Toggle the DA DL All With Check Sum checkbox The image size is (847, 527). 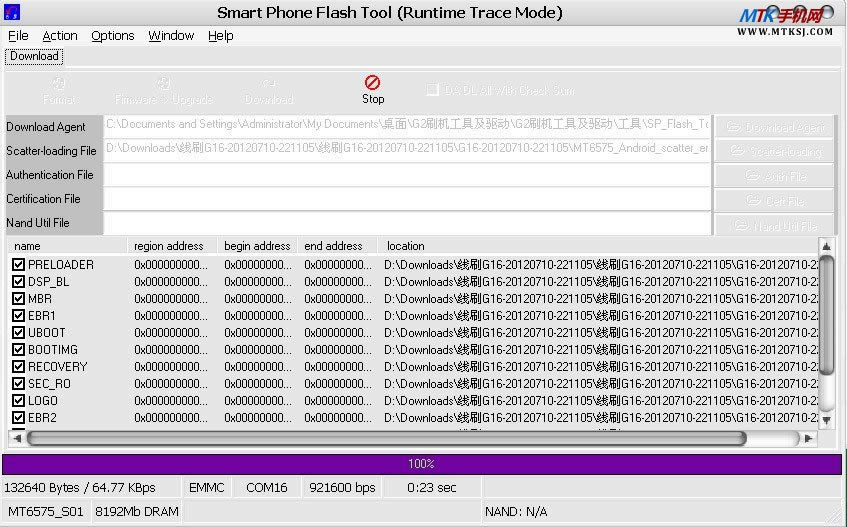(432, 90)
